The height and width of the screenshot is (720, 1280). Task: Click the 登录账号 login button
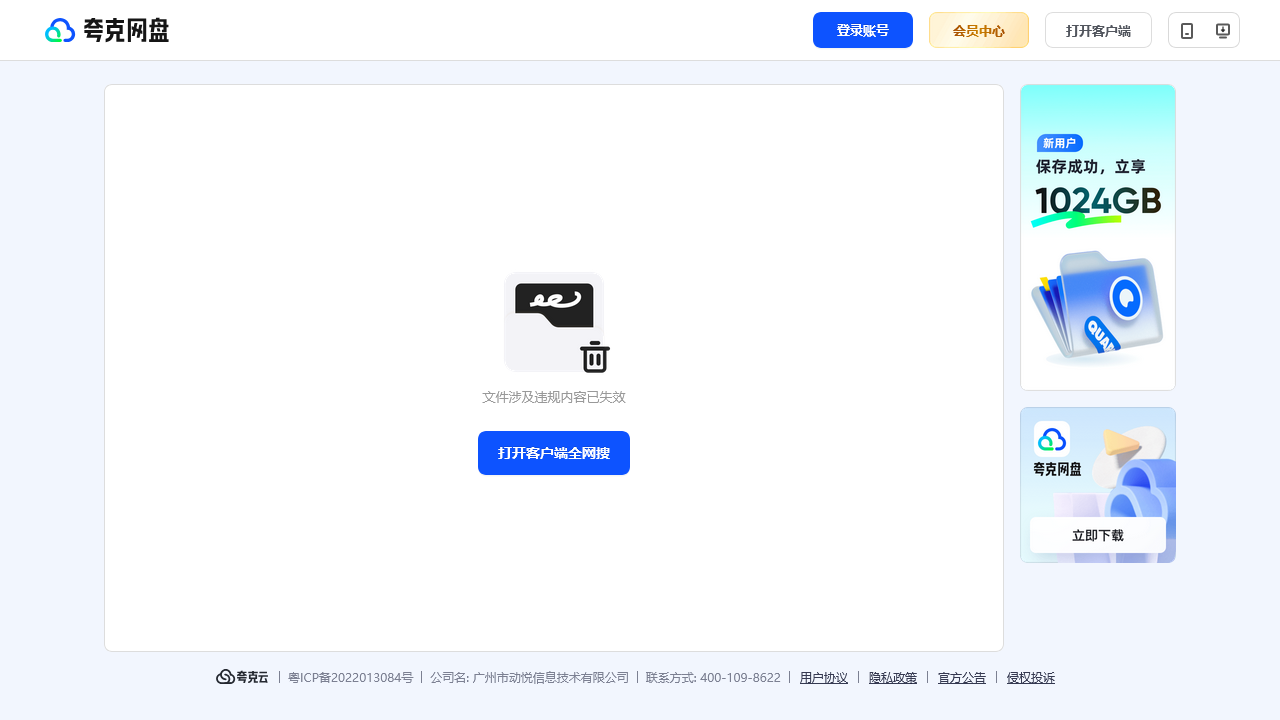tap(863, 30)
